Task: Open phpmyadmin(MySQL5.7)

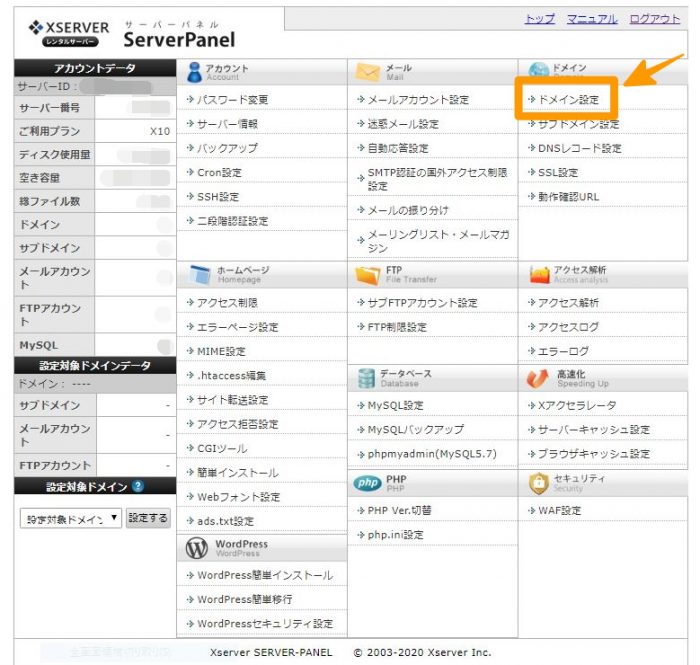Action: point(432,454)
